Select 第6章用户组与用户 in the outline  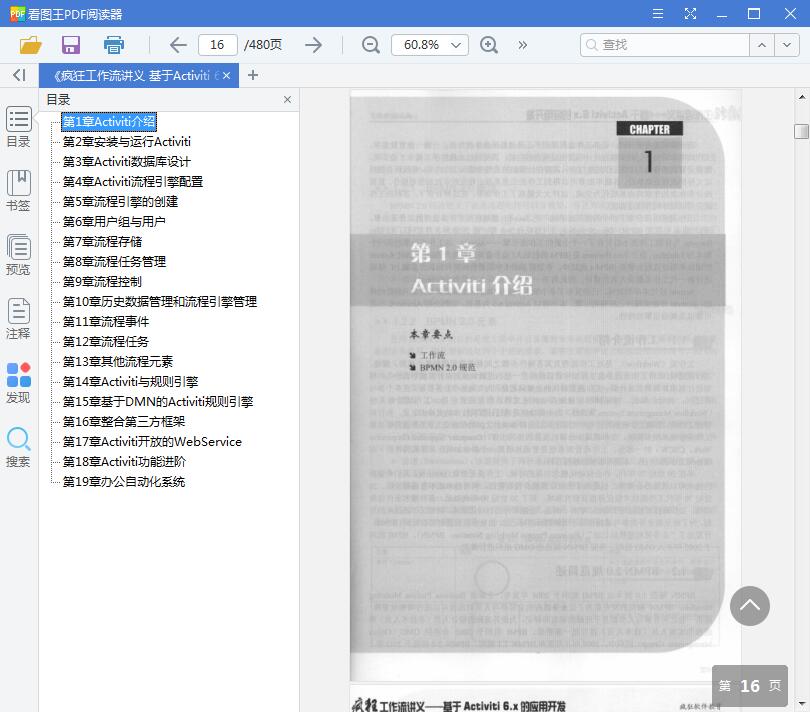tap(114, 222)
